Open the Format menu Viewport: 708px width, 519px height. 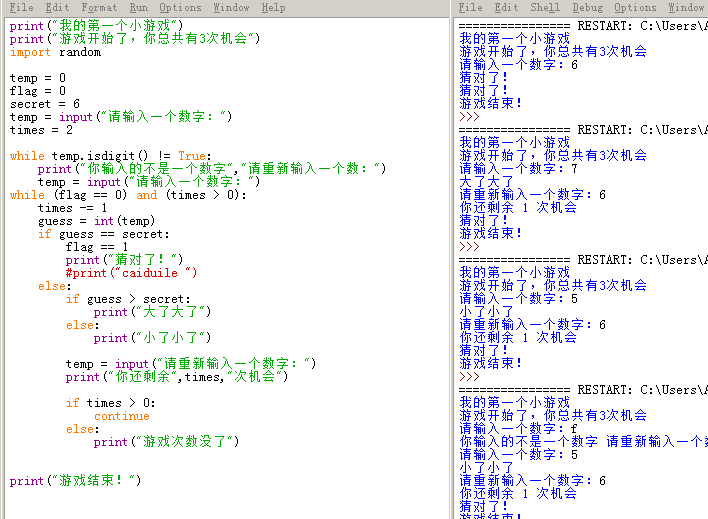[x=99, y=8]
